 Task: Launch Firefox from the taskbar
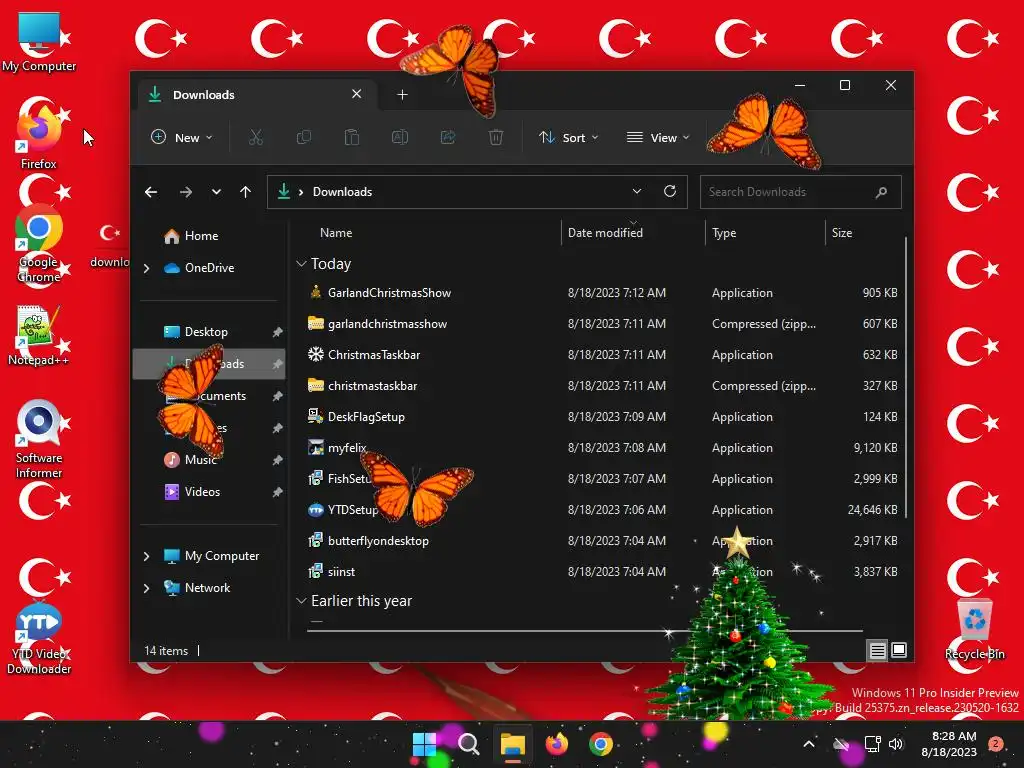[x=556, y=744]
